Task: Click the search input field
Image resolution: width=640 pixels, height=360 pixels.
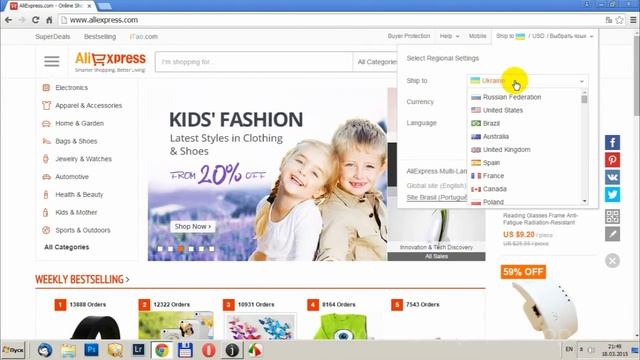Action: tap(254, 62)
